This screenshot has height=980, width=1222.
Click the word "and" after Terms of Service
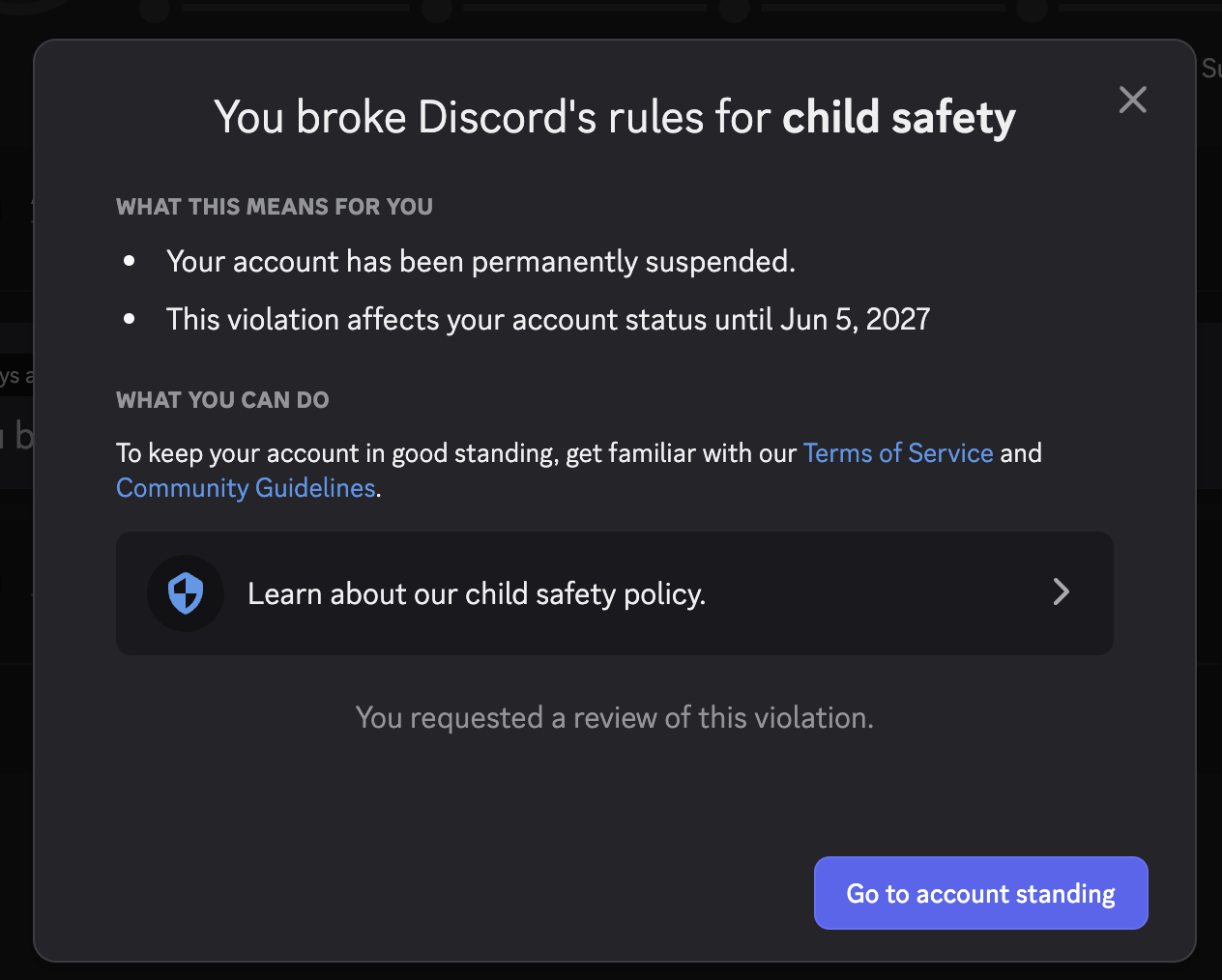click(1021, 453)
